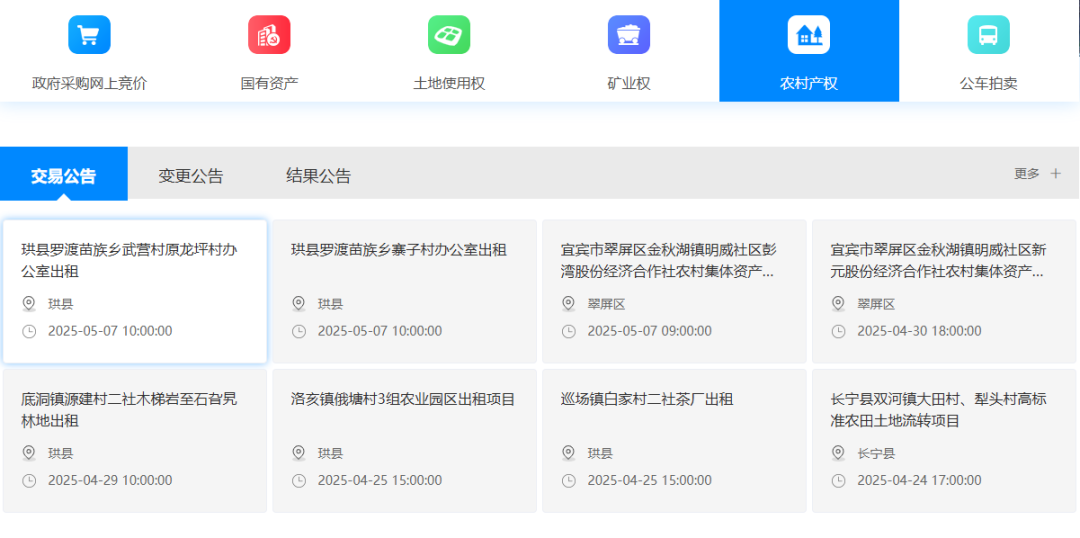
Task: Open the 结果公告 tab
Action: coord(318,176)
